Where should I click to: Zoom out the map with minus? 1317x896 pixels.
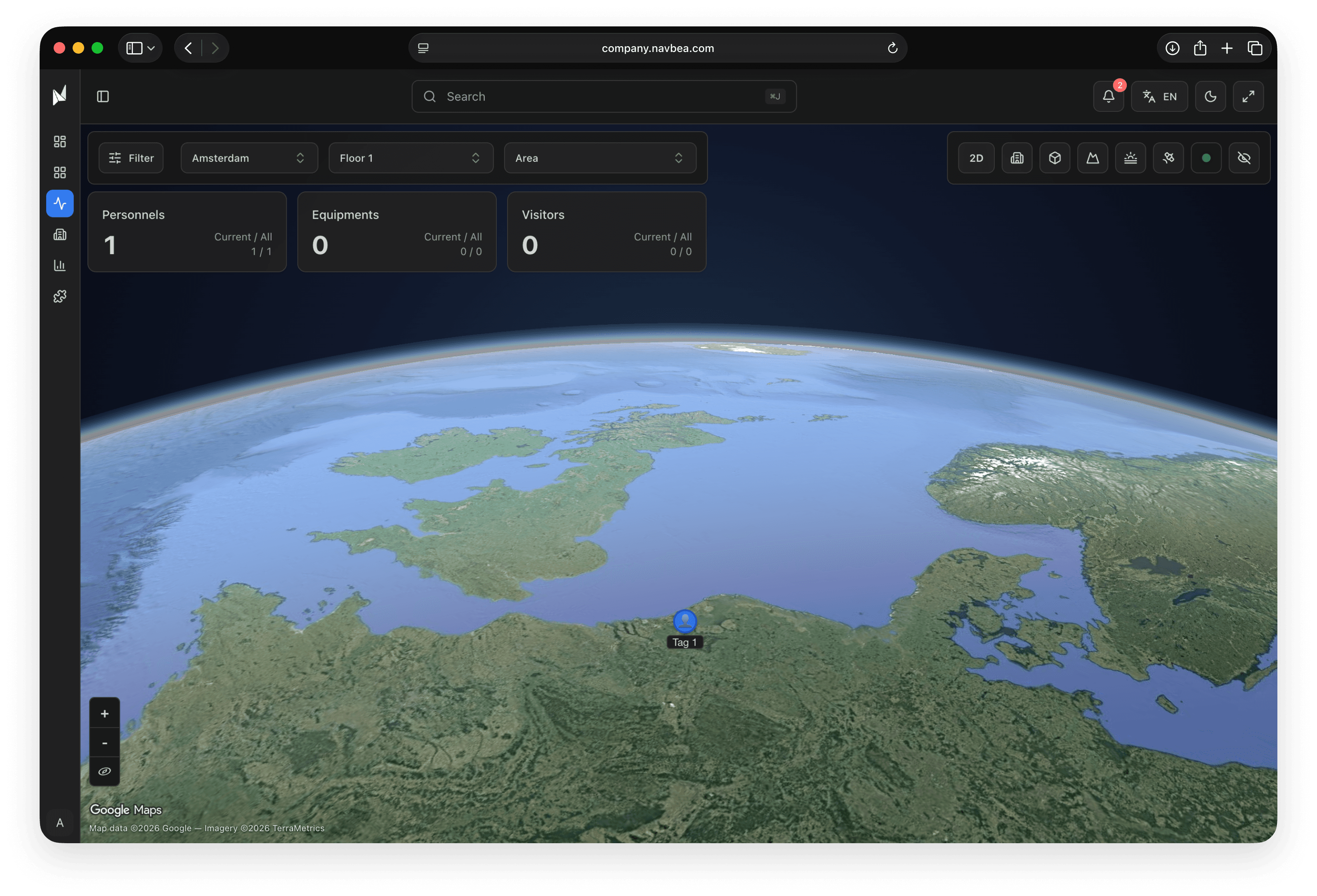tap(104, 743)
